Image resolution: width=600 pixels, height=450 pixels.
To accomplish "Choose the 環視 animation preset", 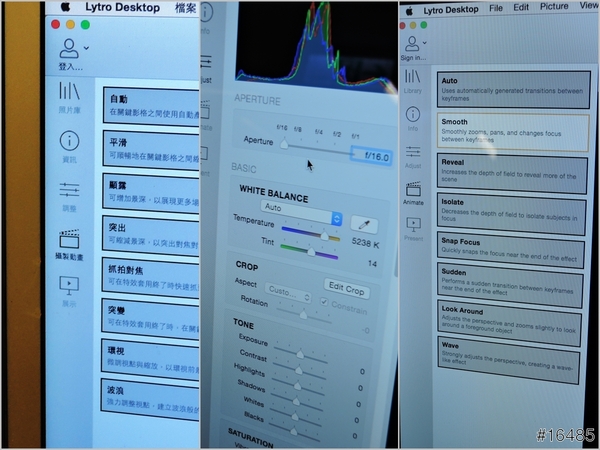I will (x=150, y=359).
